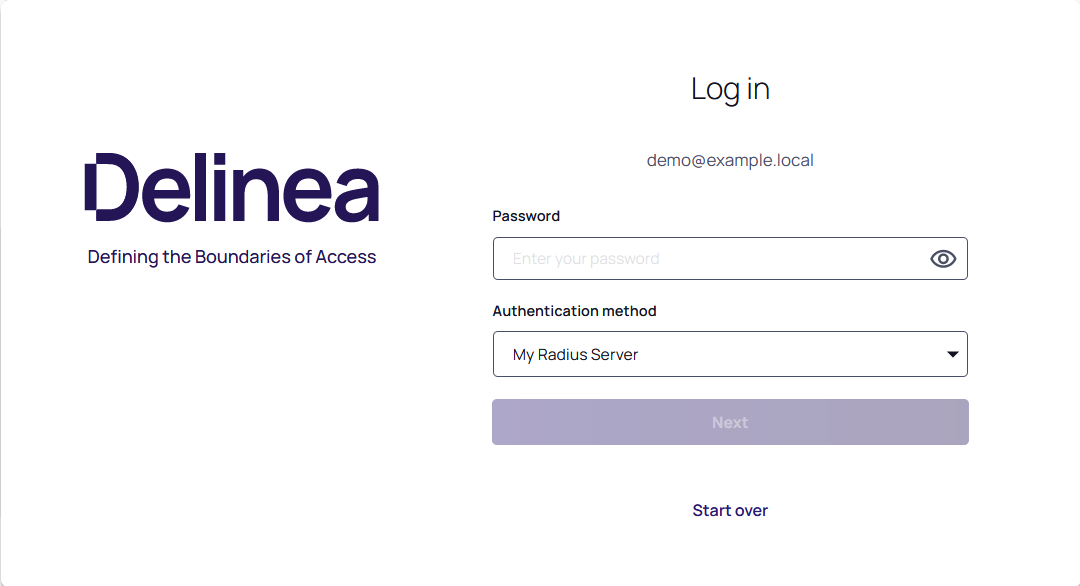Click the "Defining the Boundaries of Access" tagline

tap(232, 257)
